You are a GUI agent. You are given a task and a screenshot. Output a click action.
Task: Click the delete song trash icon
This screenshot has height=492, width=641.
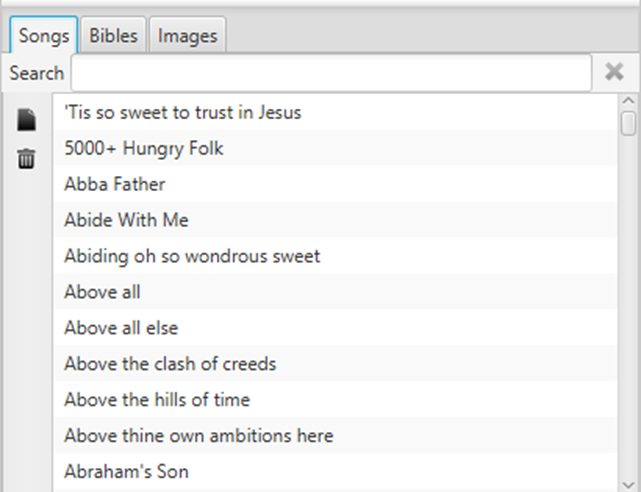(27, 158)
